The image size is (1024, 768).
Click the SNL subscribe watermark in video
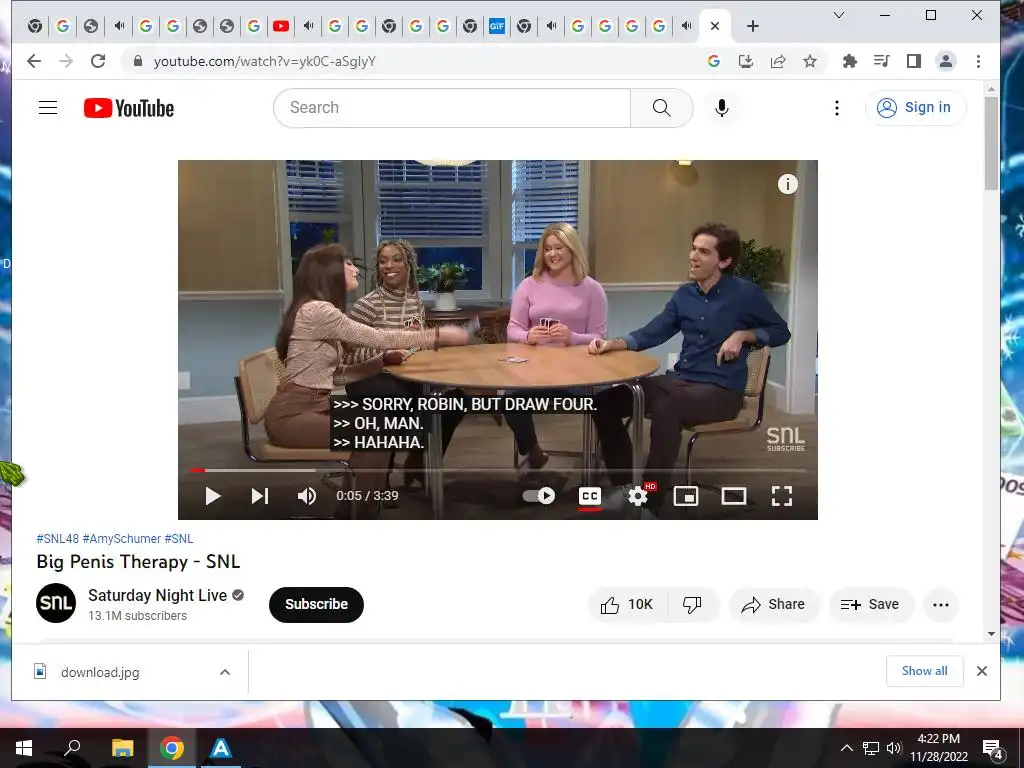(785, 439)
